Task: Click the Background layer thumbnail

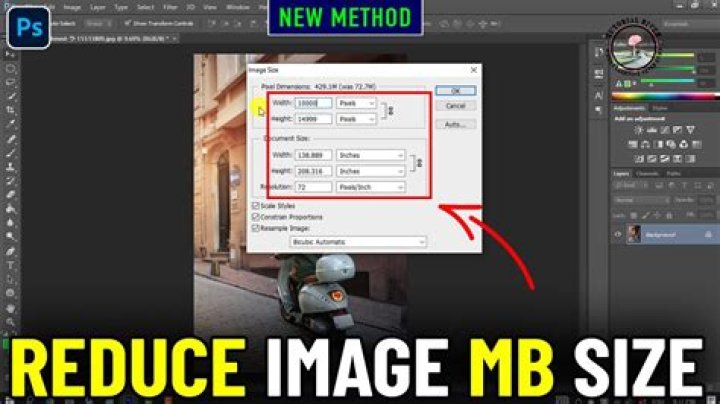Action: tap(632, 234)
